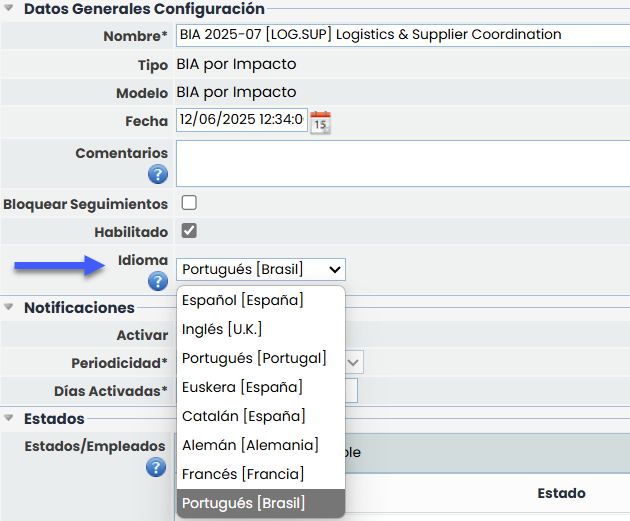Click the help icon under Estados/Empleados
Image resolution: width=630 pixels, height=521 pixels.
(x=156, y=467)
